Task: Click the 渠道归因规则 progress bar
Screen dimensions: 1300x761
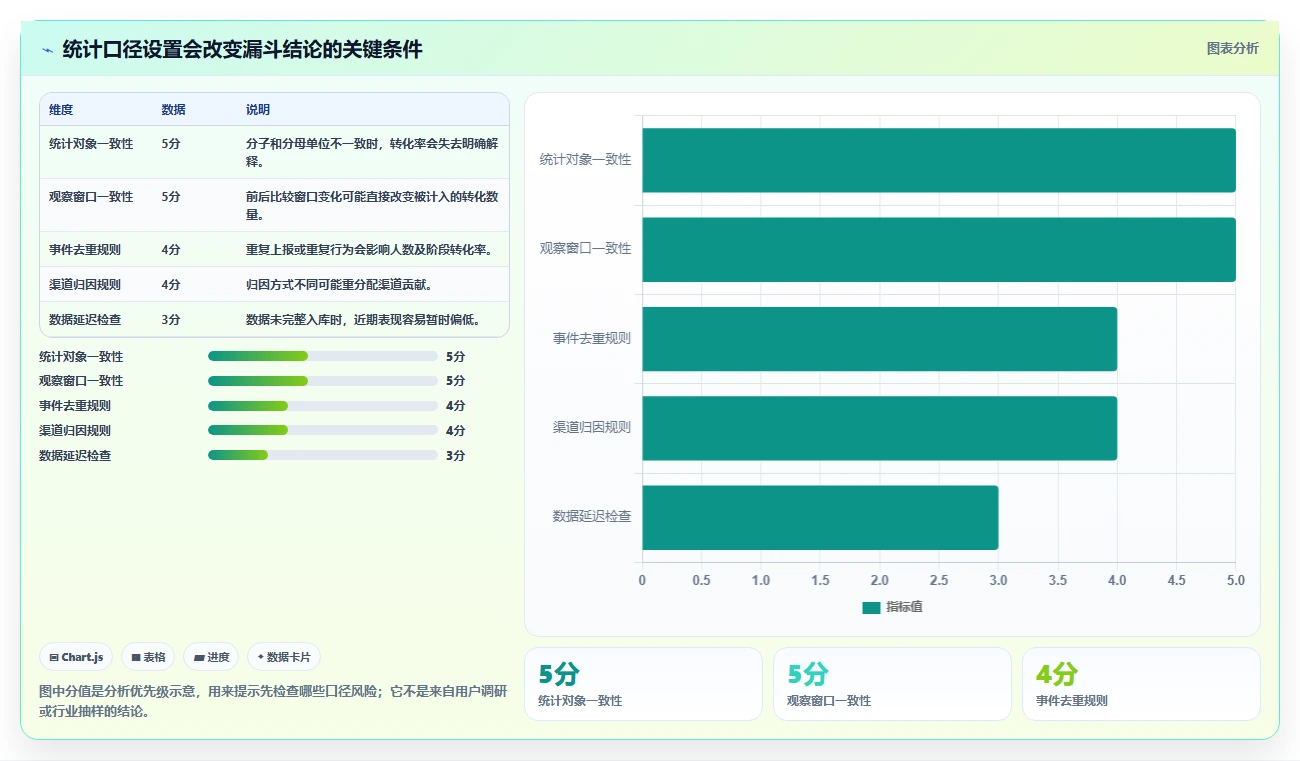Action: [323, 431]
